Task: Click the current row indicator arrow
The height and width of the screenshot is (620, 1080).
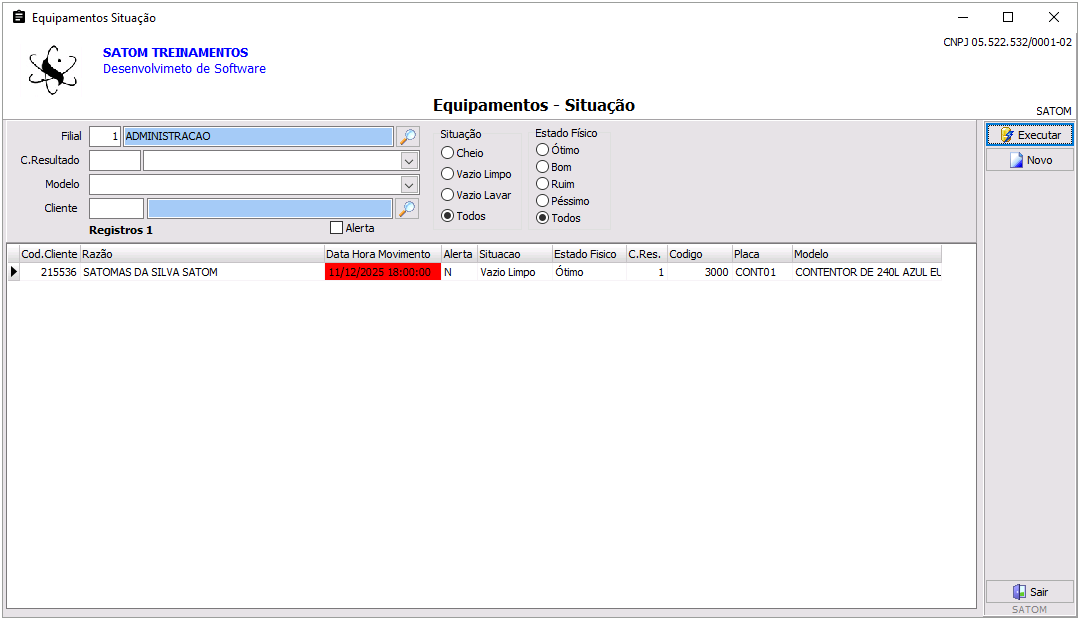Action: [13, 272]
